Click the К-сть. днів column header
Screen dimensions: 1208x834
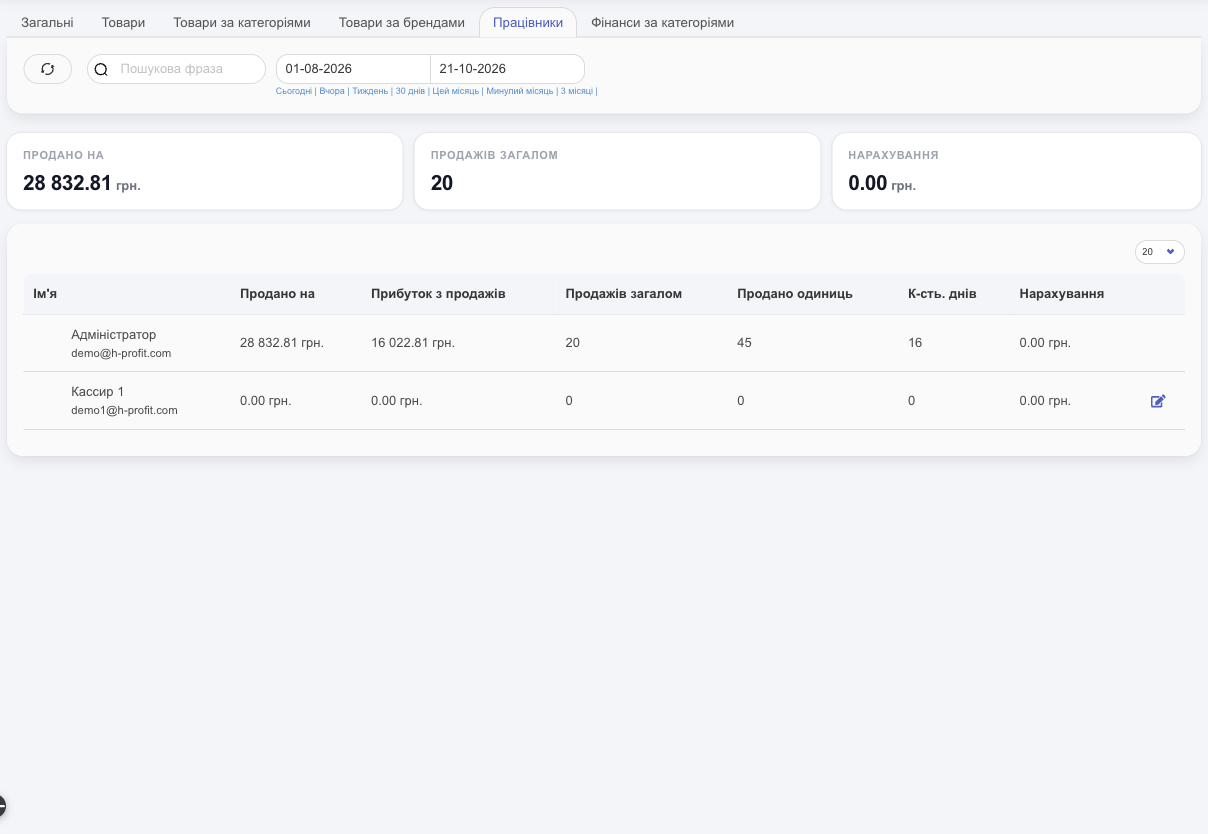tap(942, 294)
